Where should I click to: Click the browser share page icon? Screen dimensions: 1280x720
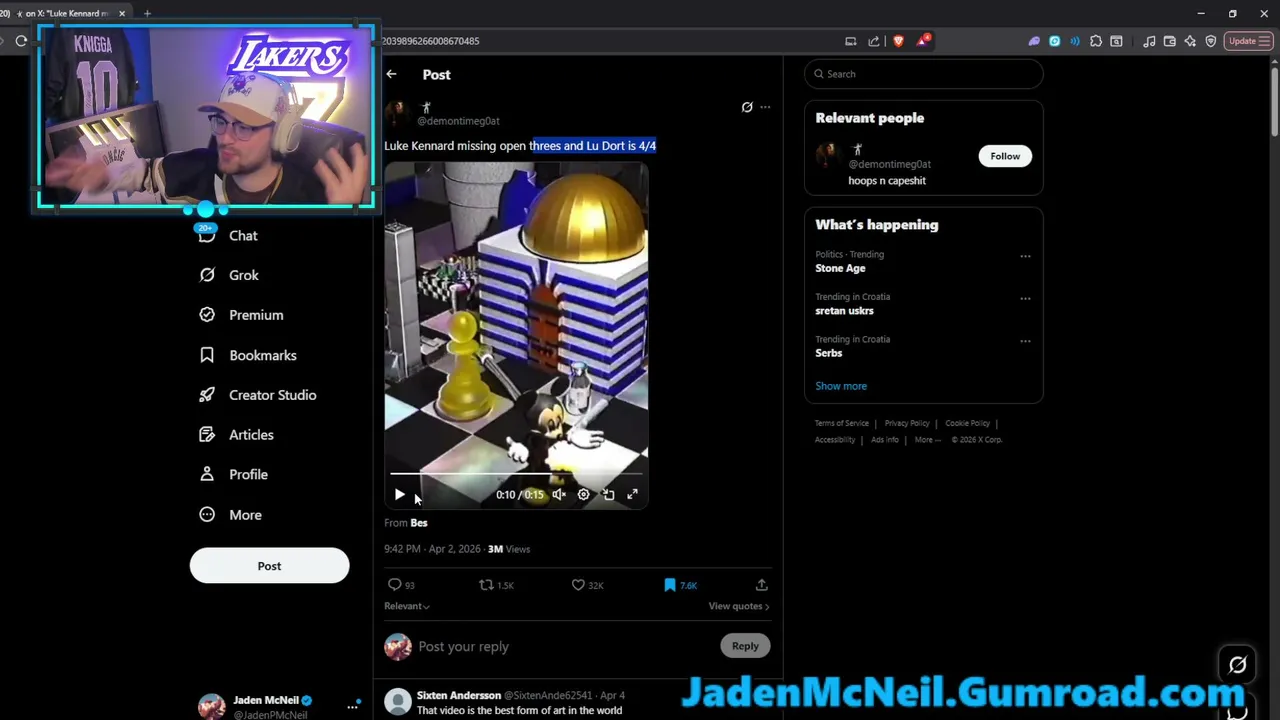(874, 41)
